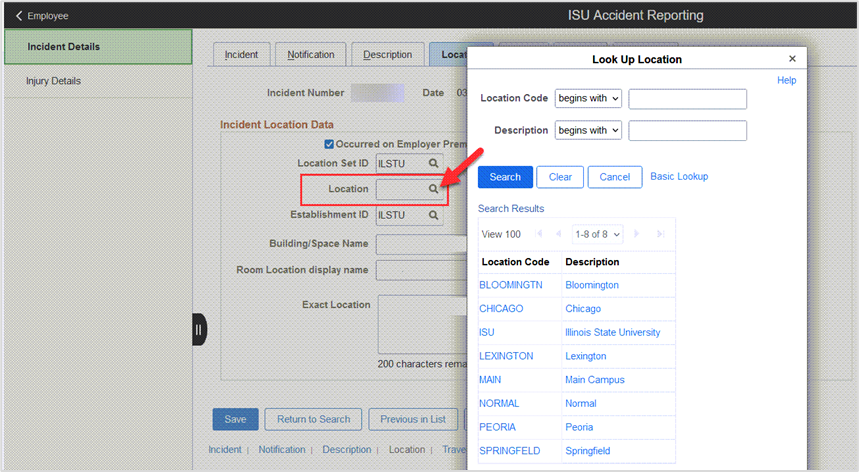Click the Exact Location text area

[422, 324]
